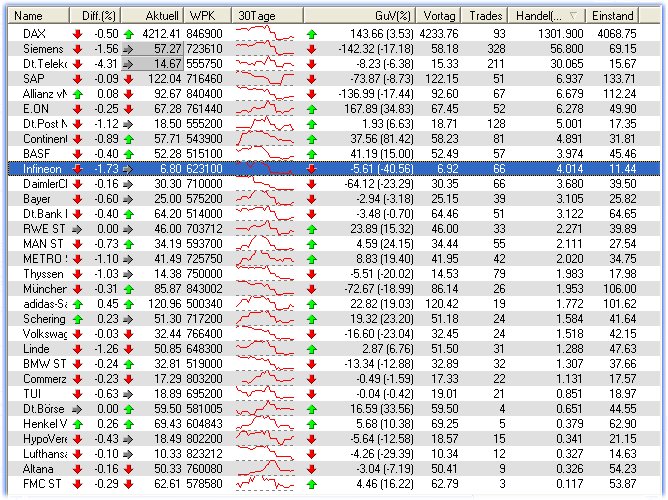Click gray neutral arrow beside RWE ST name

(x=77, y=229)
